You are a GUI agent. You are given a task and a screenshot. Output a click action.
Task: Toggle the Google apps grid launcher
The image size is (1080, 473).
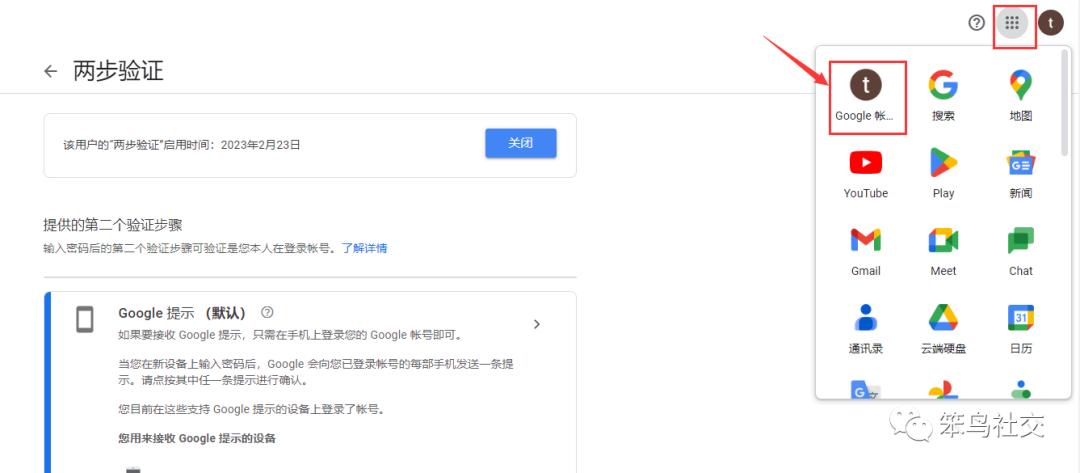[x=1012, y=23]
